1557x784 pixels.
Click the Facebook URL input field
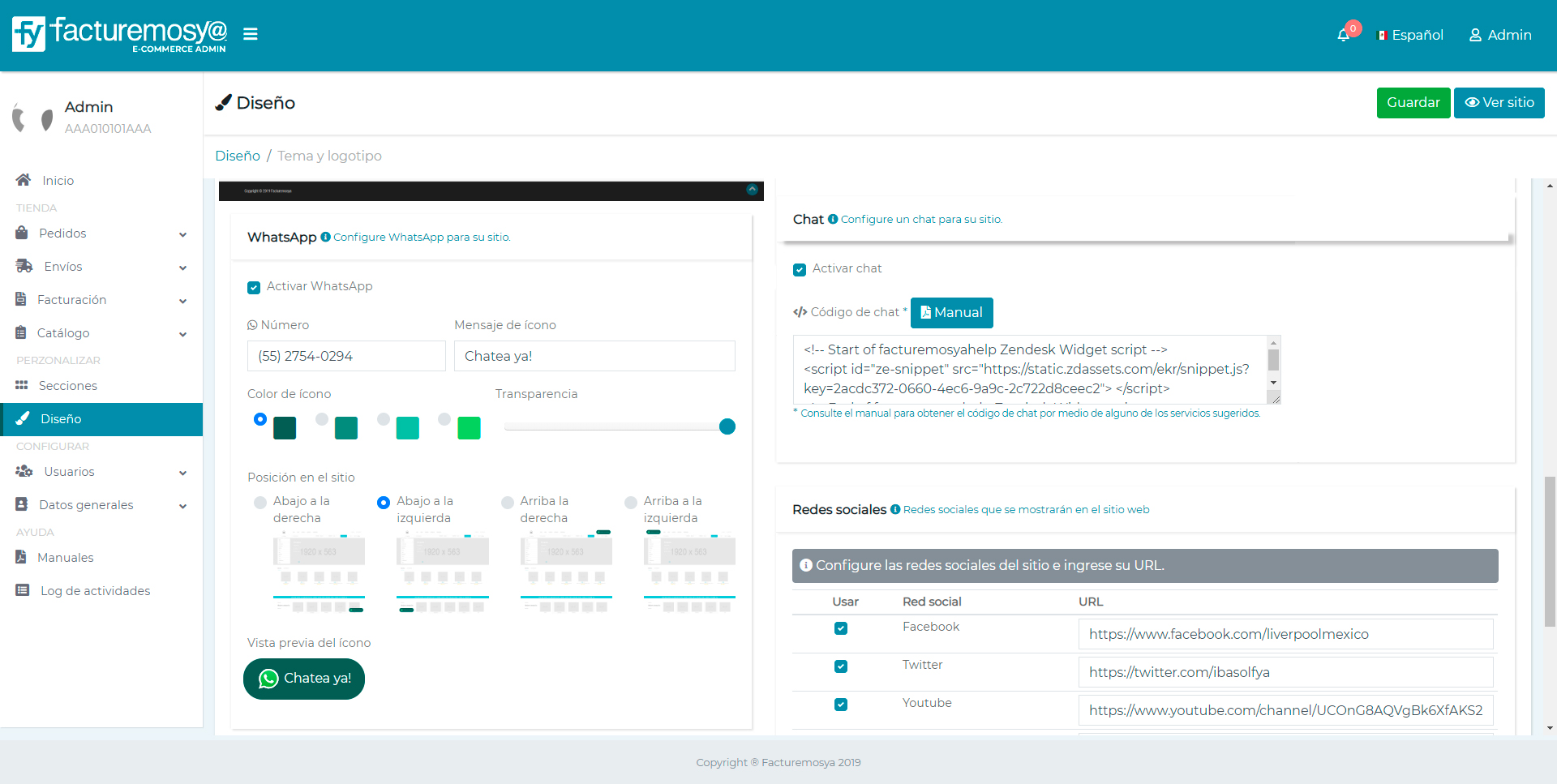point(1285,634)
